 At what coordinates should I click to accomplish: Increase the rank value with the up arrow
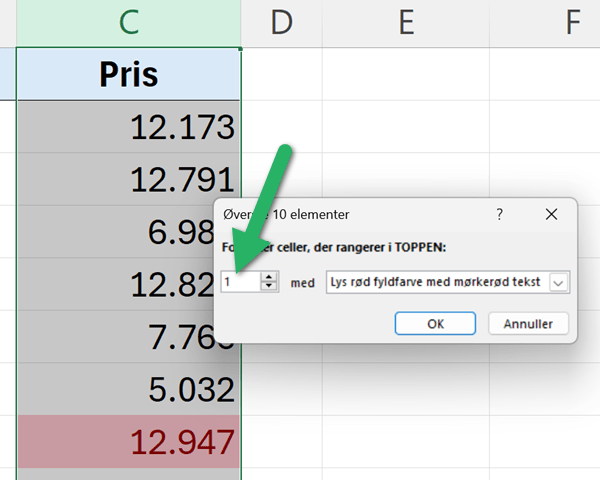tap(268, 278)
